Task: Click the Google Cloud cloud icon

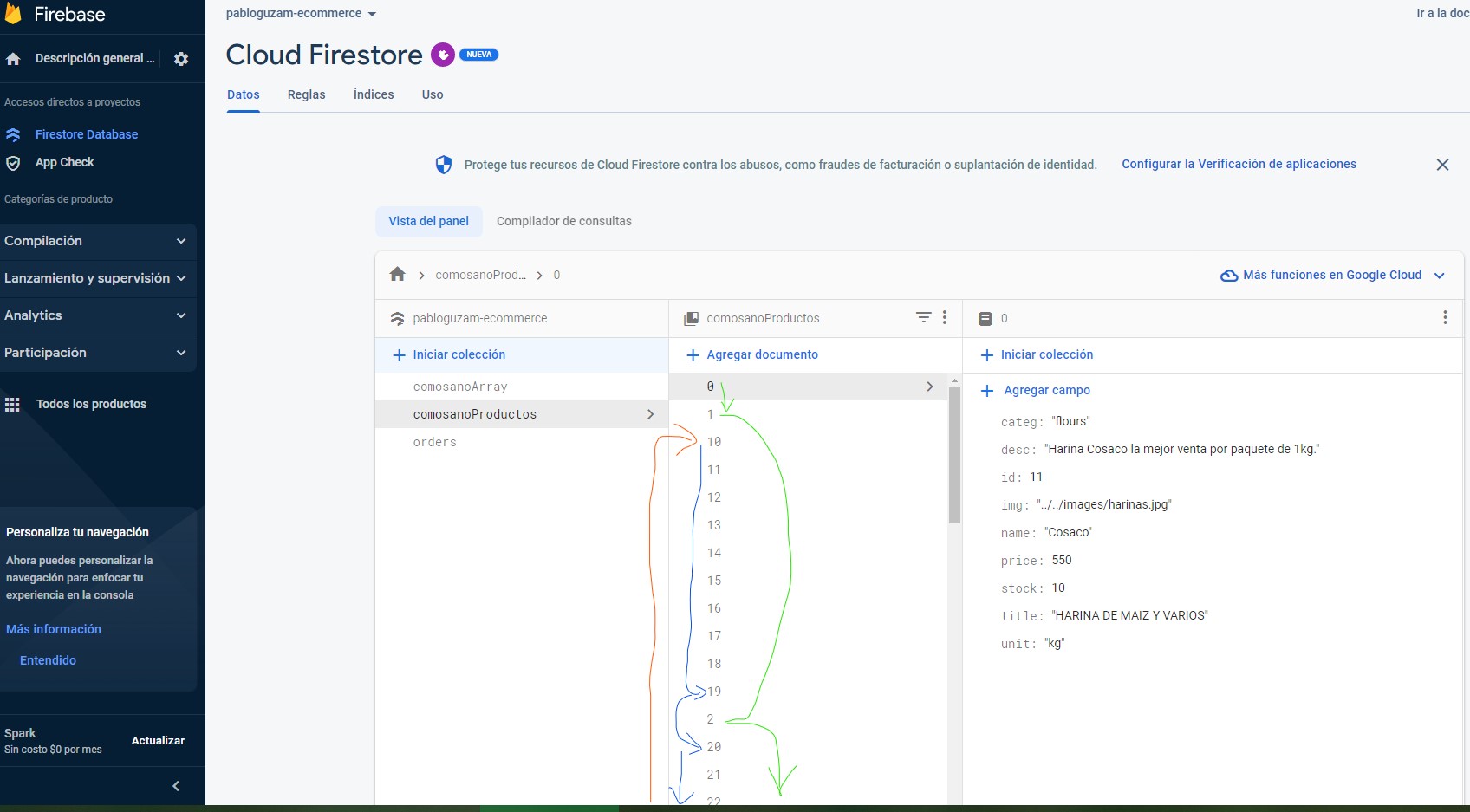Action: point(1229,276)
